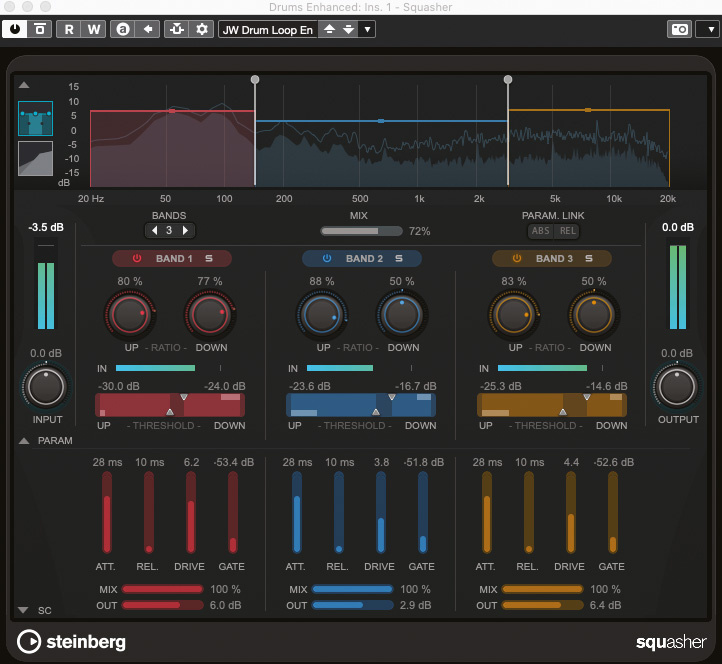Enable ABS parameter link
Viewport: 722px width, 664px height.
pos(541,231)
